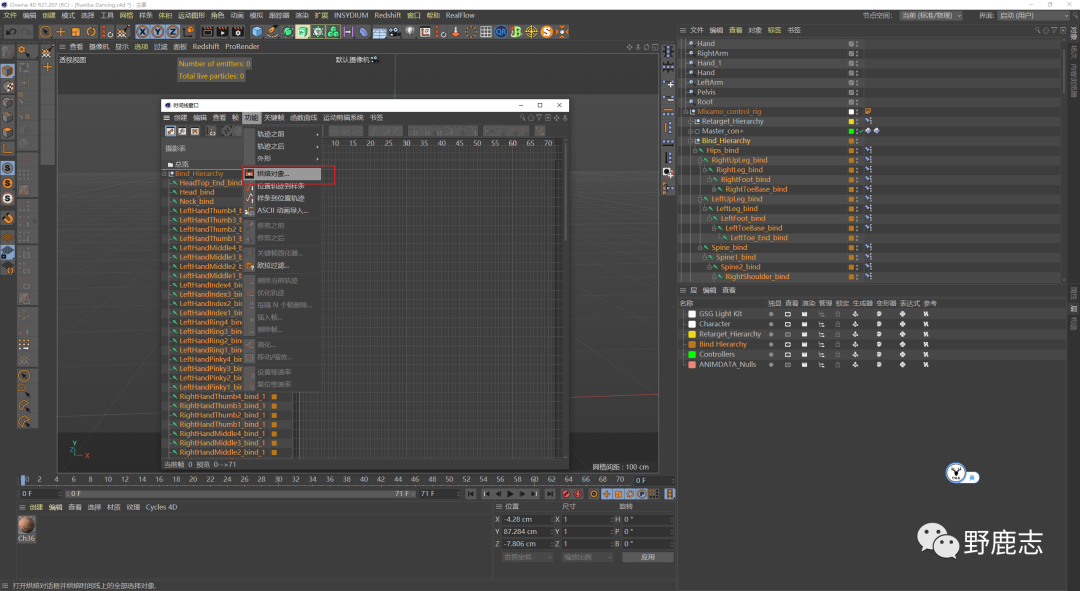Click the undo arrow icon in top toolbar
This screenshot has width=1080, height=591.
10,32
